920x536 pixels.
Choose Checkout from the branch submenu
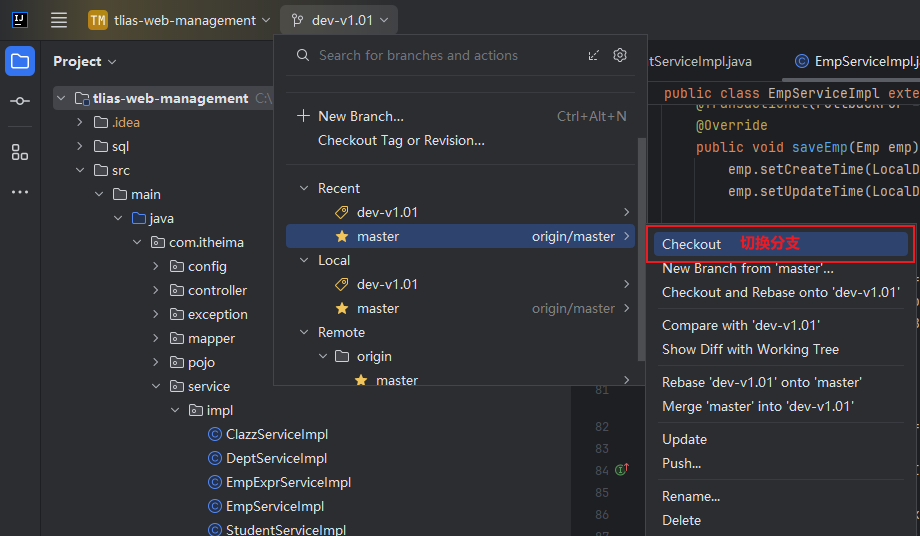780,244
